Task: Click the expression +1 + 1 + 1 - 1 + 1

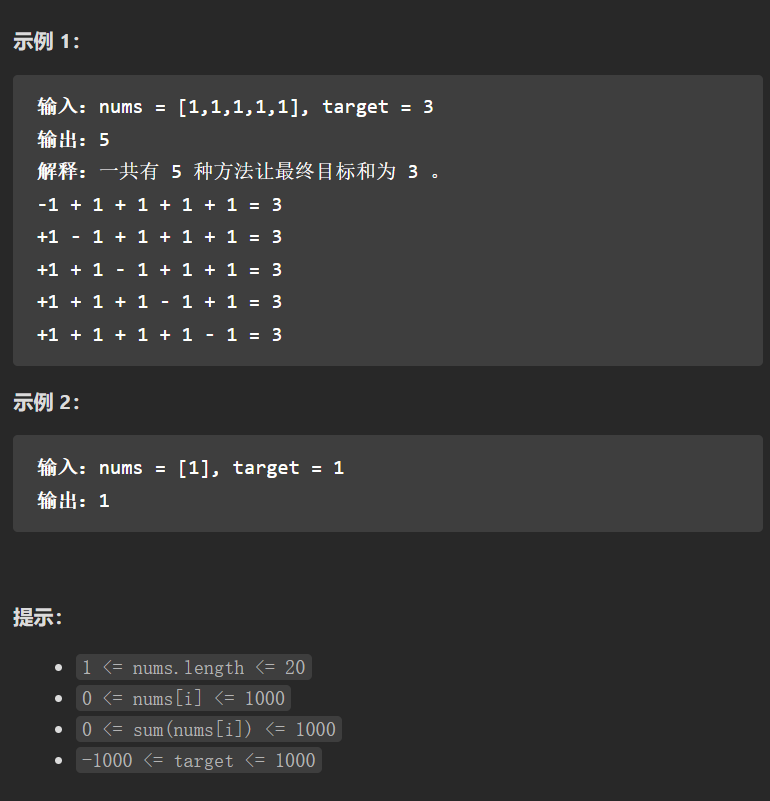Action: click(159, 302)
